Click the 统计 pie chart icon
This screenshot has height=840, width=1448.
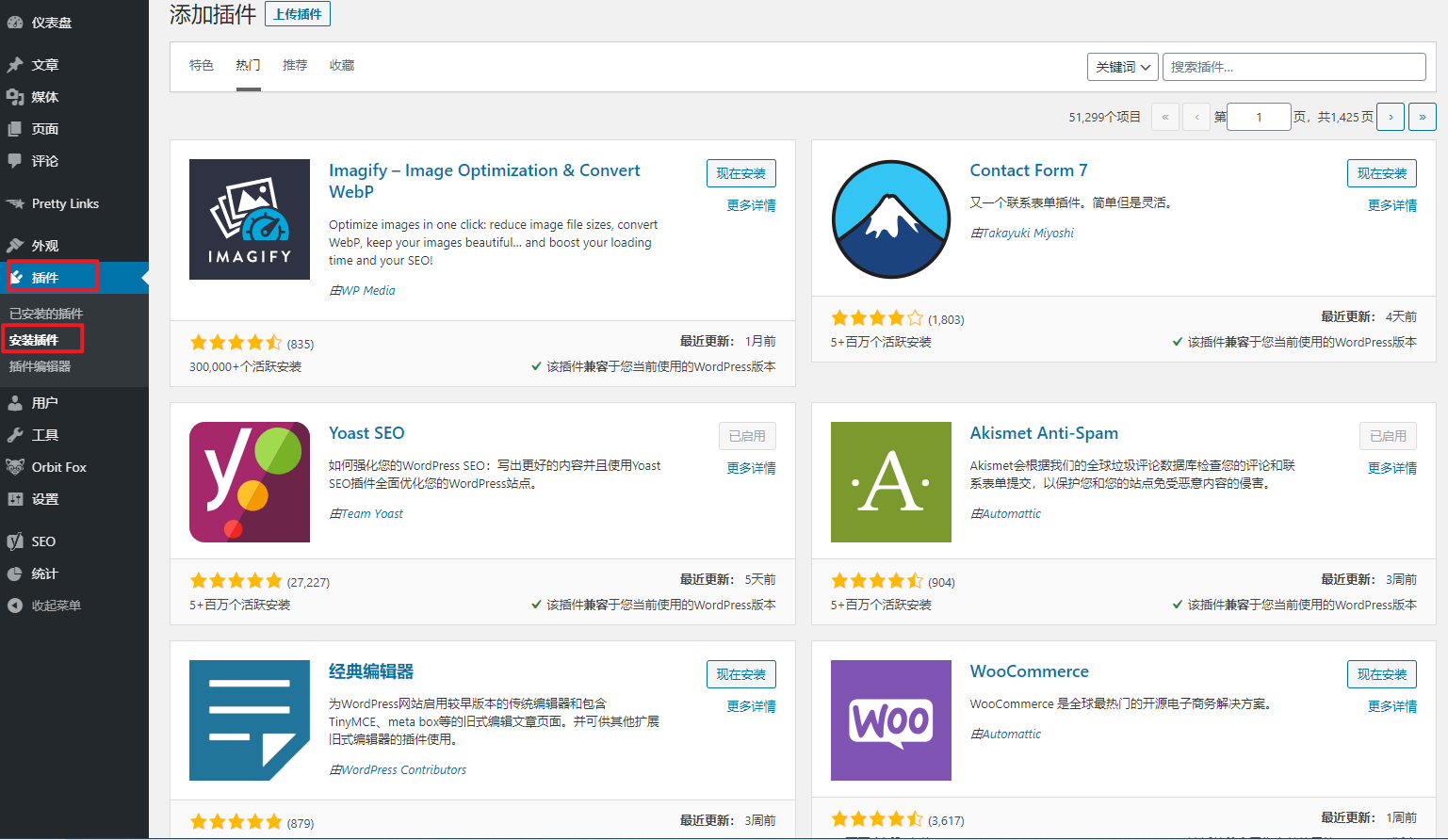pyautogui.click(x=15, y=573)
